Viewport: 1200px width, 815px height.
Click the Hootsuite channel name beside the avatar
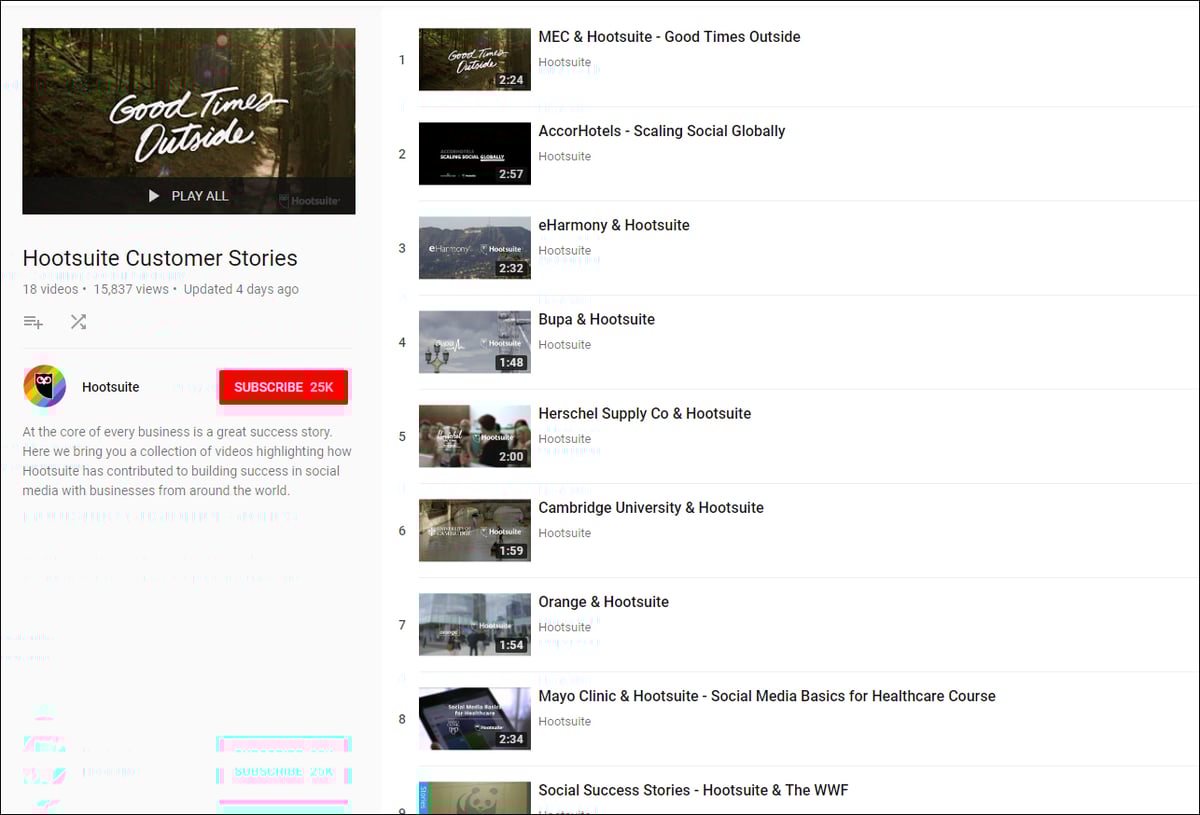click(x=110, y=386)
